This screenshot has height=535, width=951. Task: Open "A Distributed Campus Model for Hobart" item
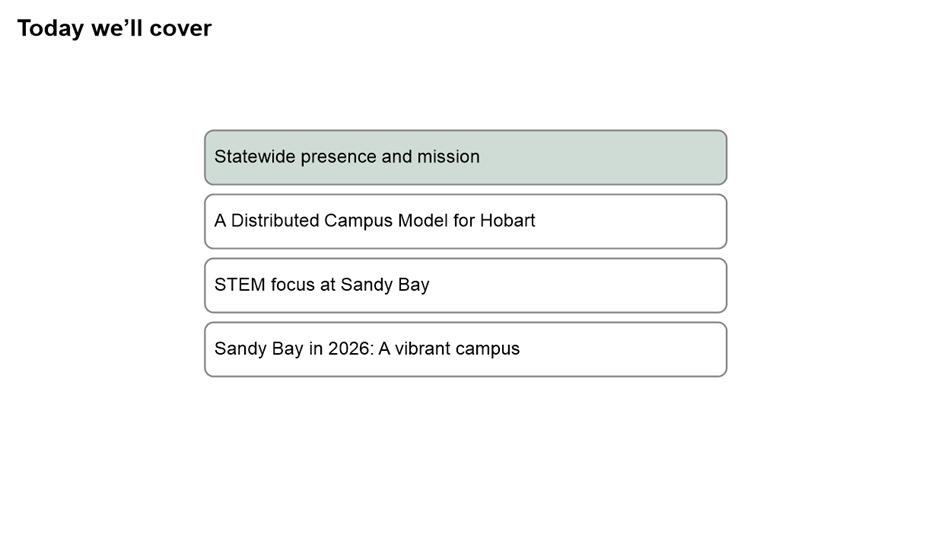click(x=465, y=221)
